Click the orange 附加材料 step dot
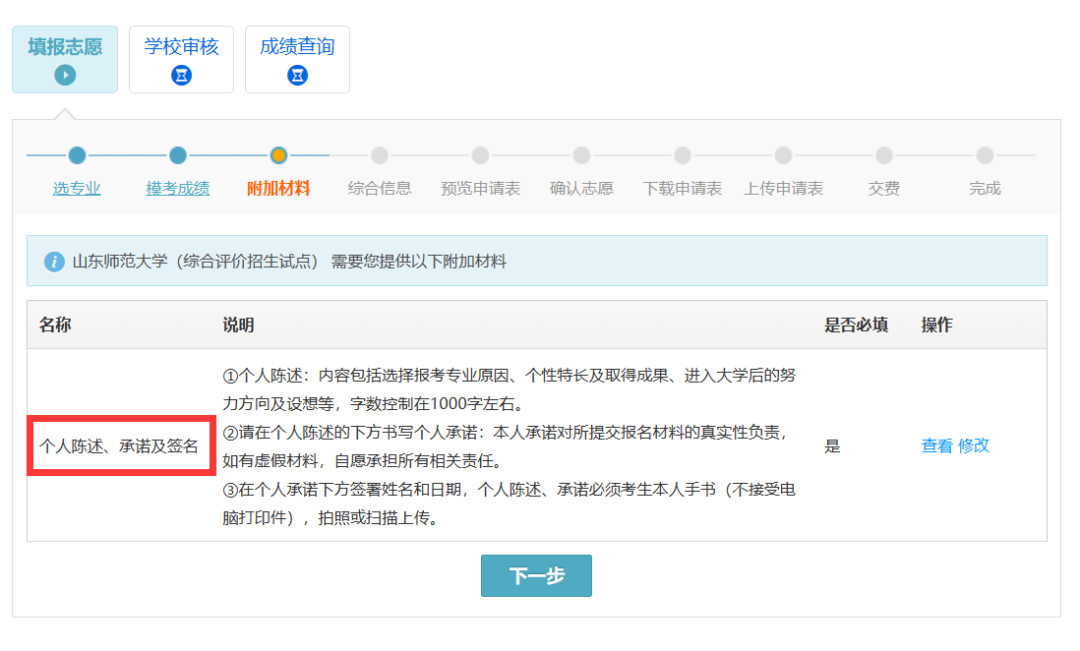Viewport: 1080px width, 651px height. pyautogui.click(x=279, y=155)
